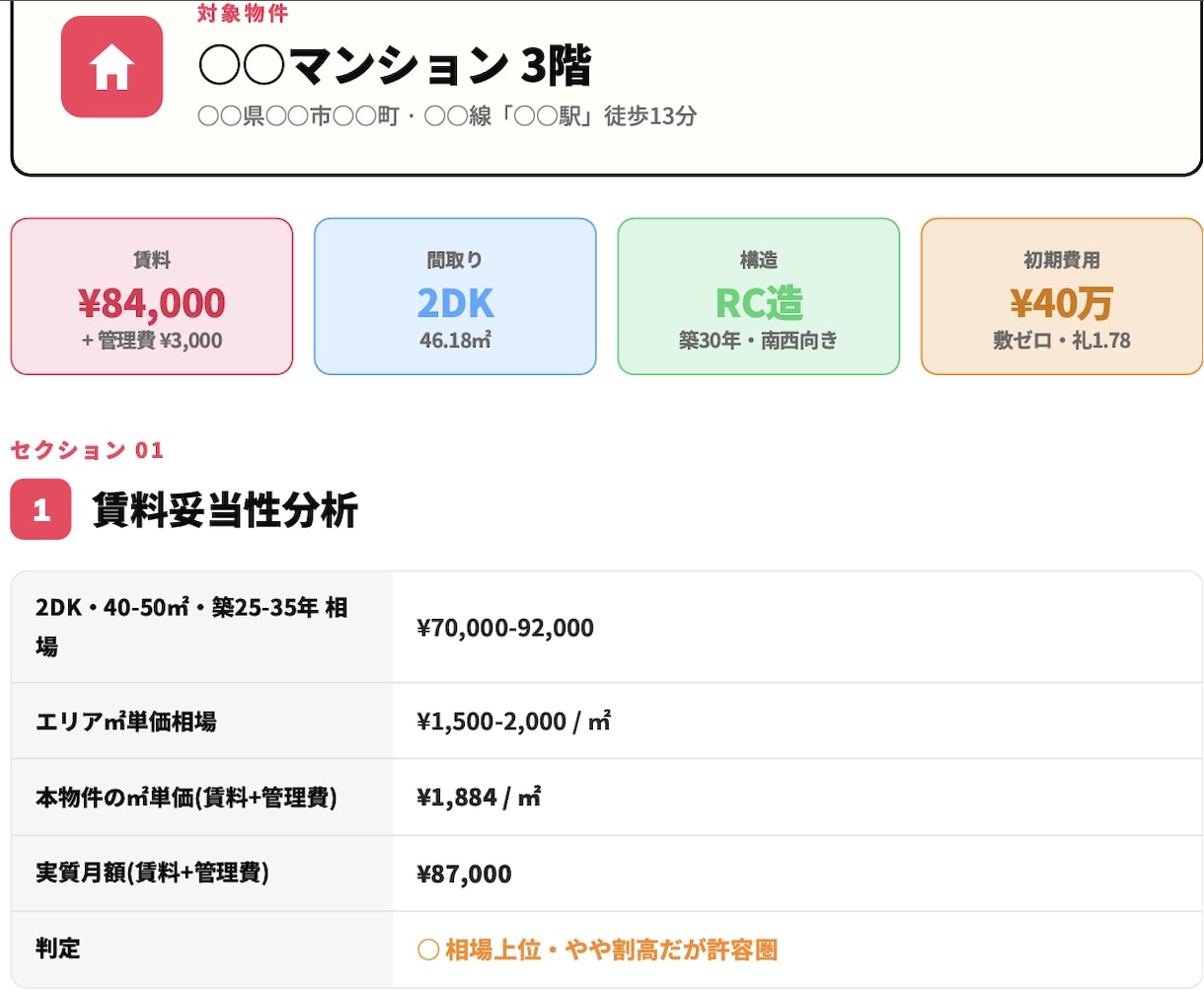Click the 間取り card label
Image resolution: width=1204 pixels, height=990 pixels.
click(455, 260)
